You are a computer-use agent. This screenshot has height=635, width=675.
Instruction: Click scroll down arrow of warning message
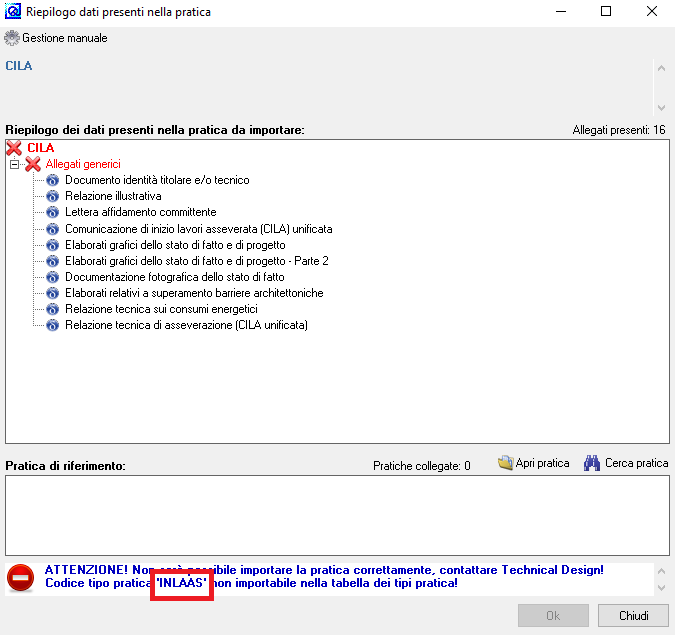662,588
